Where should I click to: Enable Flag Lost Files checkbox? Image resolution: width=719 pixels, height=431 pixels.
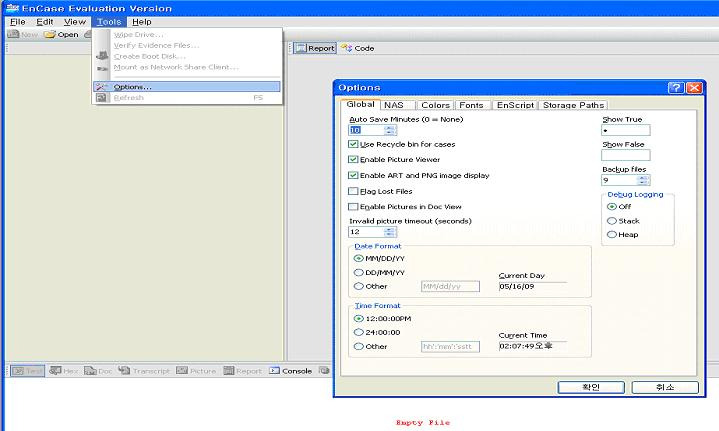coord(353,191)
